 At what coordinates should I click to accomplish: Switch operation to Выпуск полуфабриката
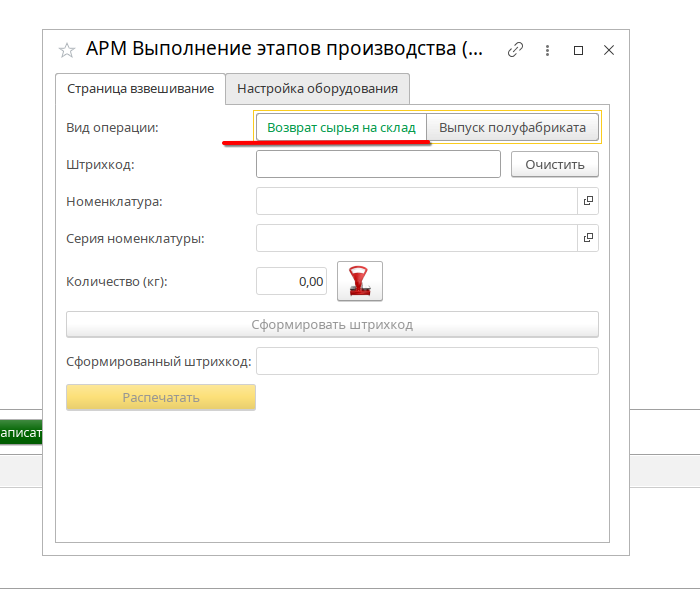513,128
